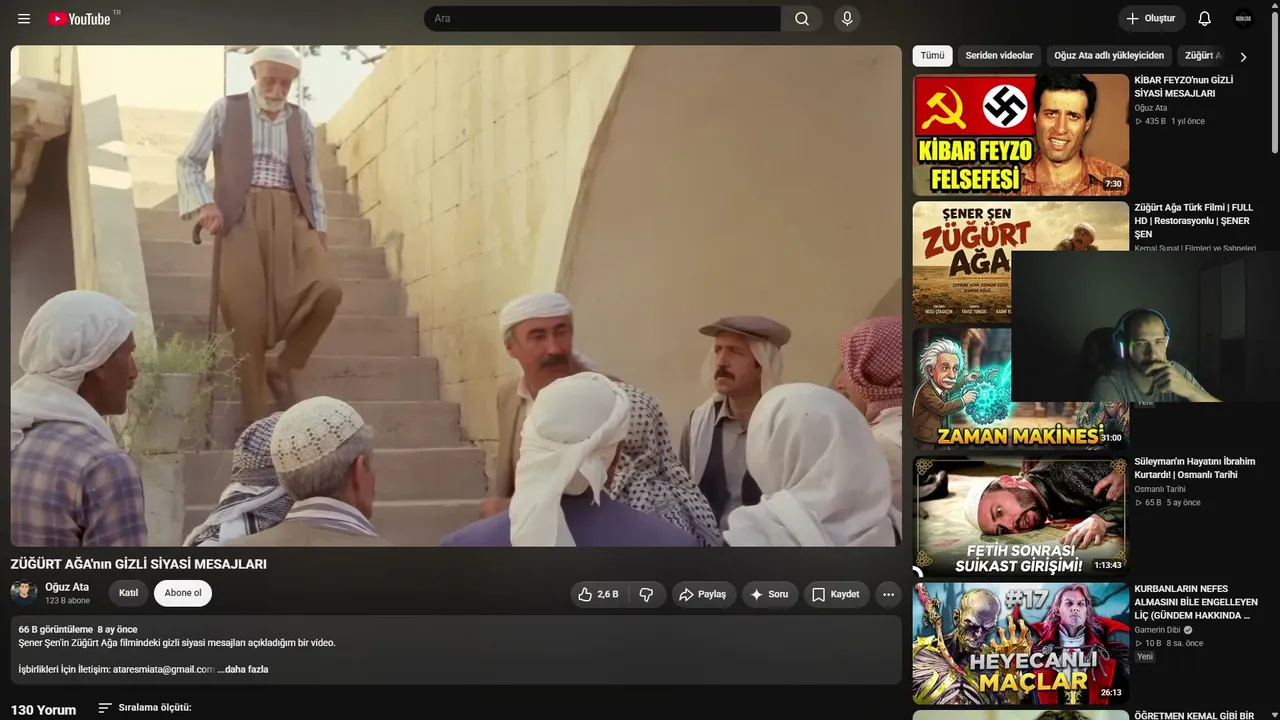Click the 1:13:43 duration badge
The image size is (1280, 720).
tap(1108, 565)
